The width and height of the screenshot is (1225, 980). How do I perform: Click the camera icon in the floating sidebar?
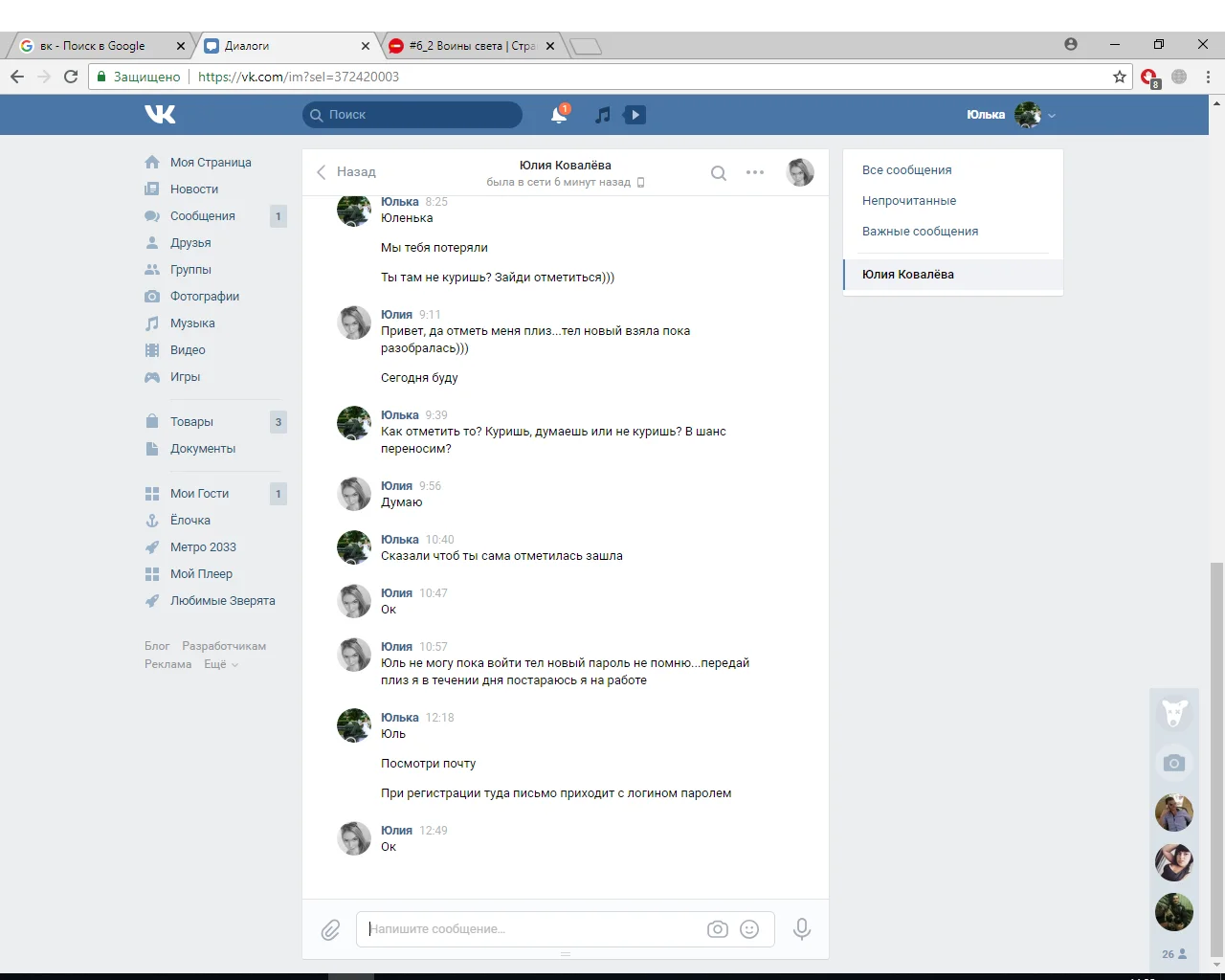[1174, 763]
